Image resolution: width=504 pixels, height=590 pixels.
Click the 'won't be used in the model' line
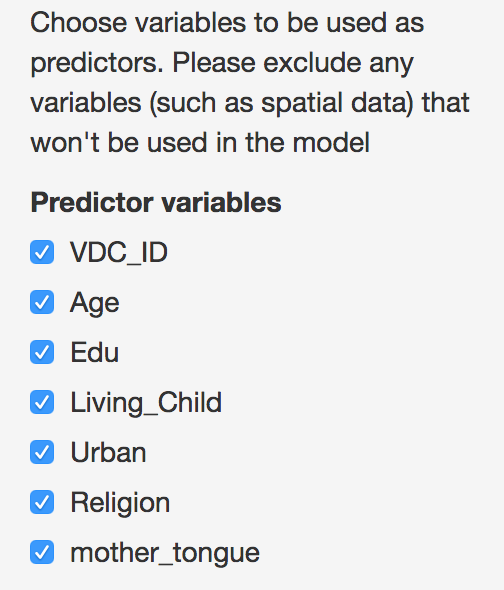coord(200,143)
